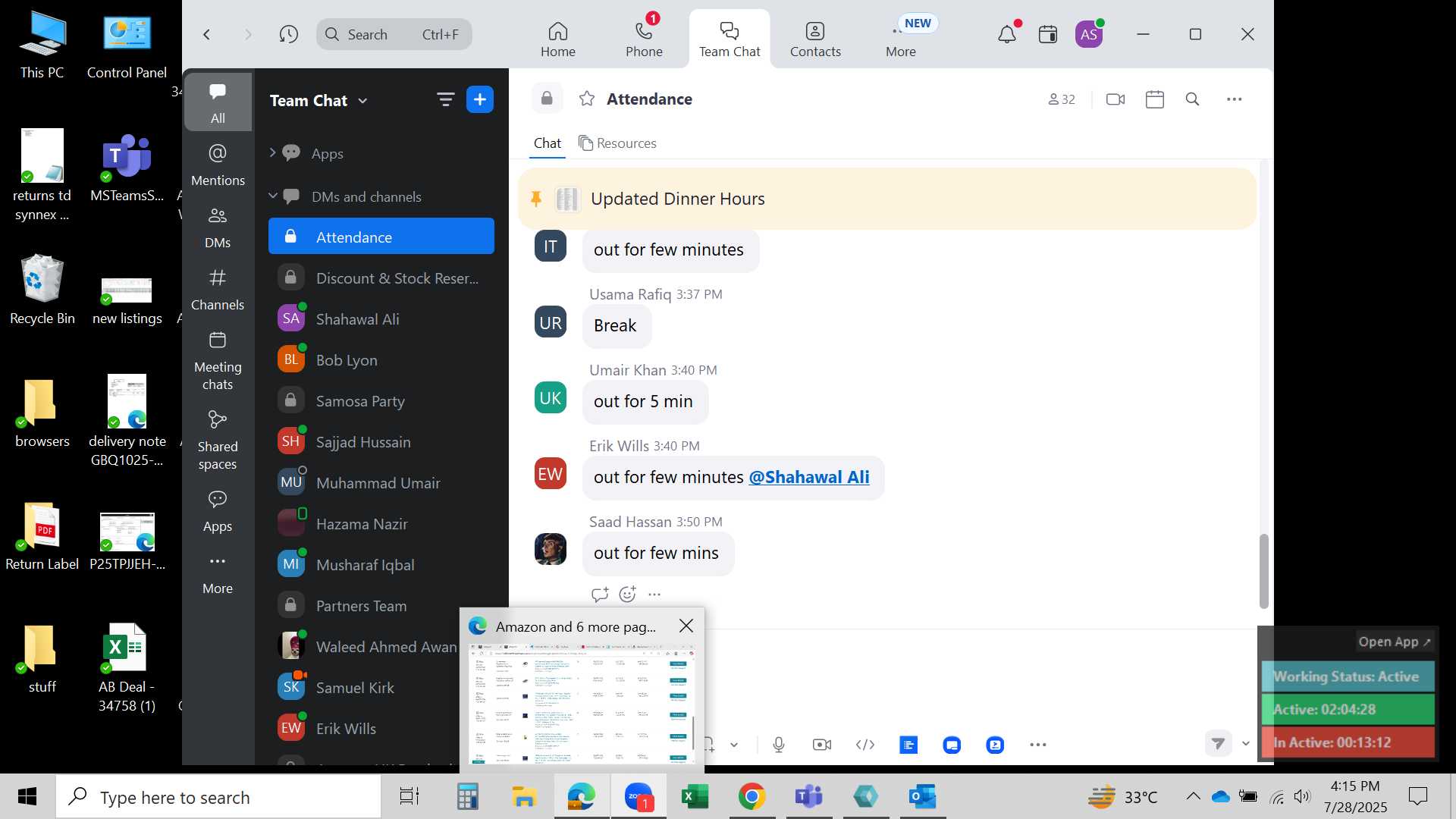
Task: Collapse the DMs and channels section
Action: coord(272,196)
